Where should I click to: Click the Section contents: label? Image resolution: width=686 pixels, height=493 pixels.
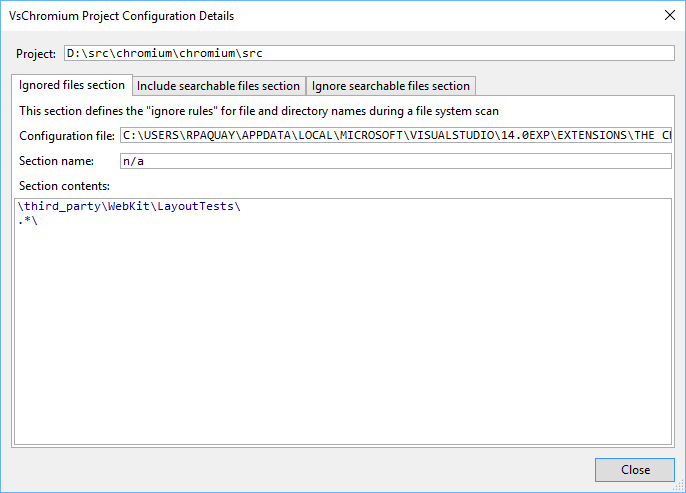(x=64, y=186)
